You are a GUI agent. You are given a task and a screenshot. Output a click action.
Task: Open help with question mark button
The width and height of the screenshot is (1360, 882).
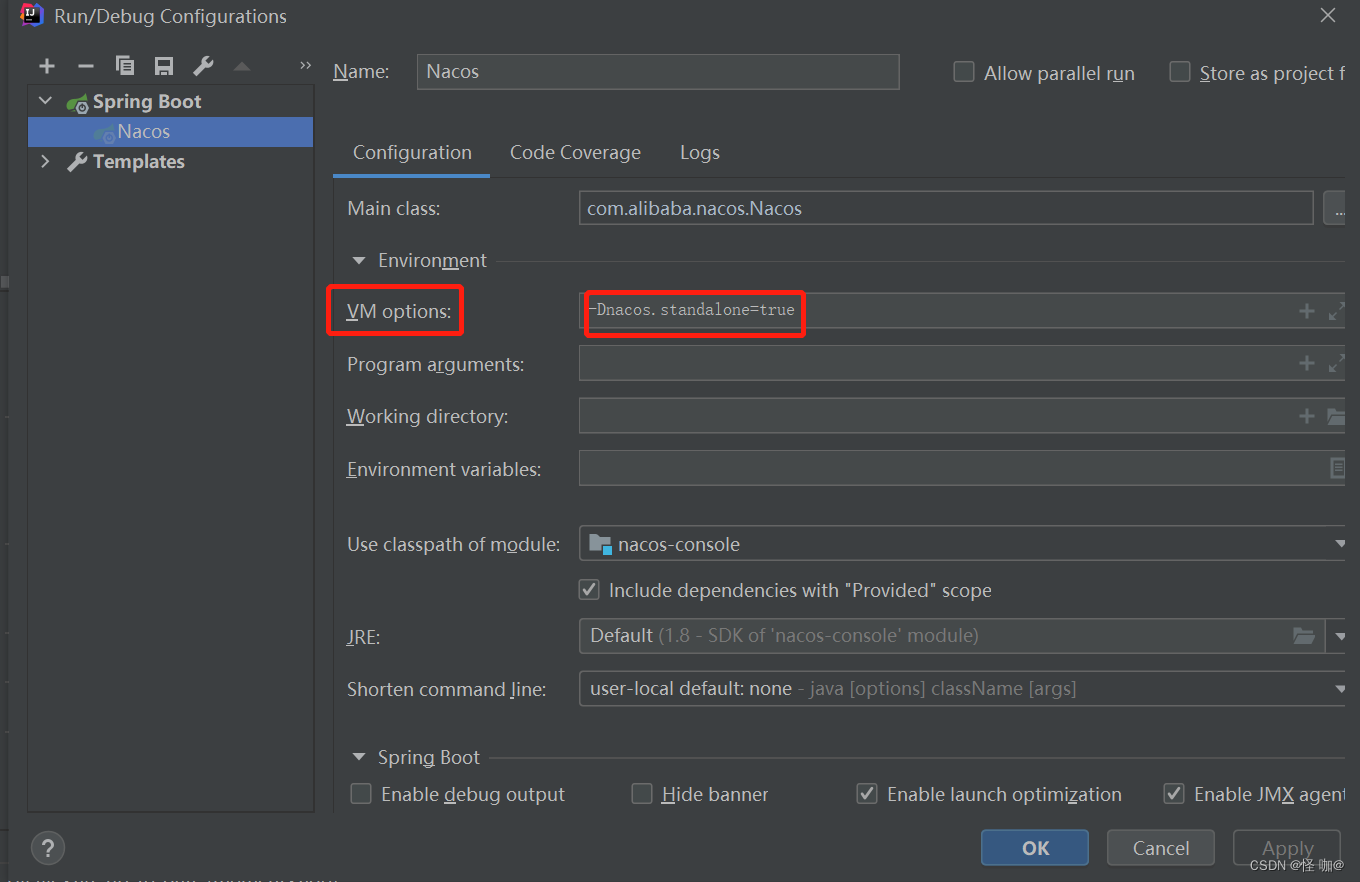point(48,848)
